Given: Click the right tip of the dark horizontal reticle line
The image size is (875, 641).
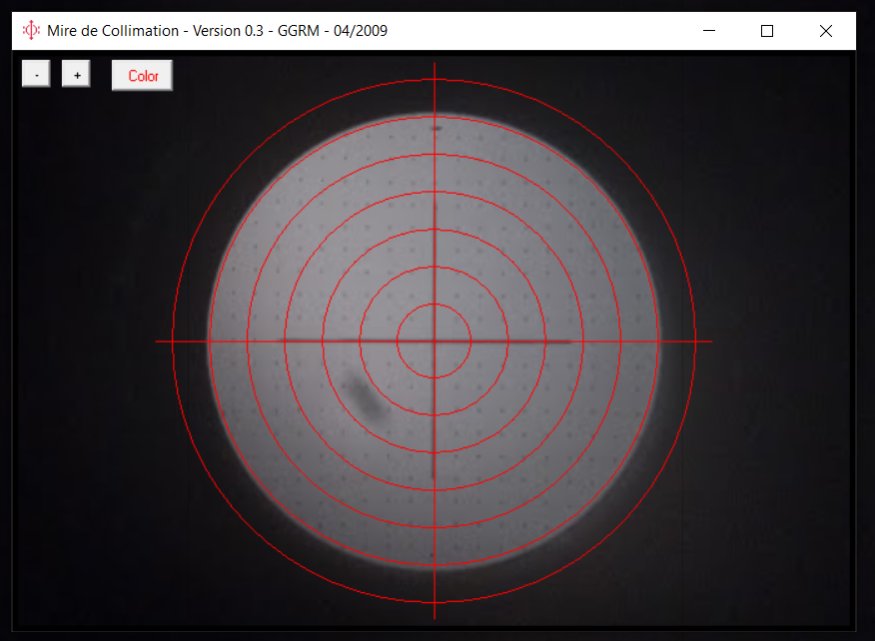Looking at the screenshot, I should [x=570, y=342].
